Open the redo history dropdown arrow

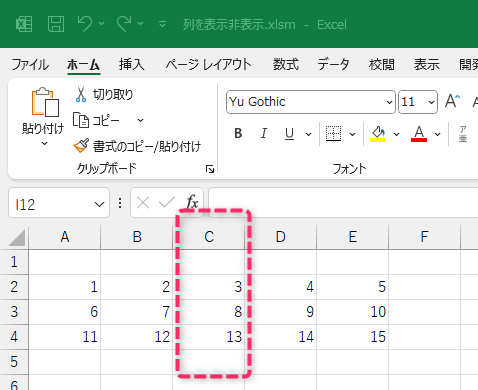[141, 24]
